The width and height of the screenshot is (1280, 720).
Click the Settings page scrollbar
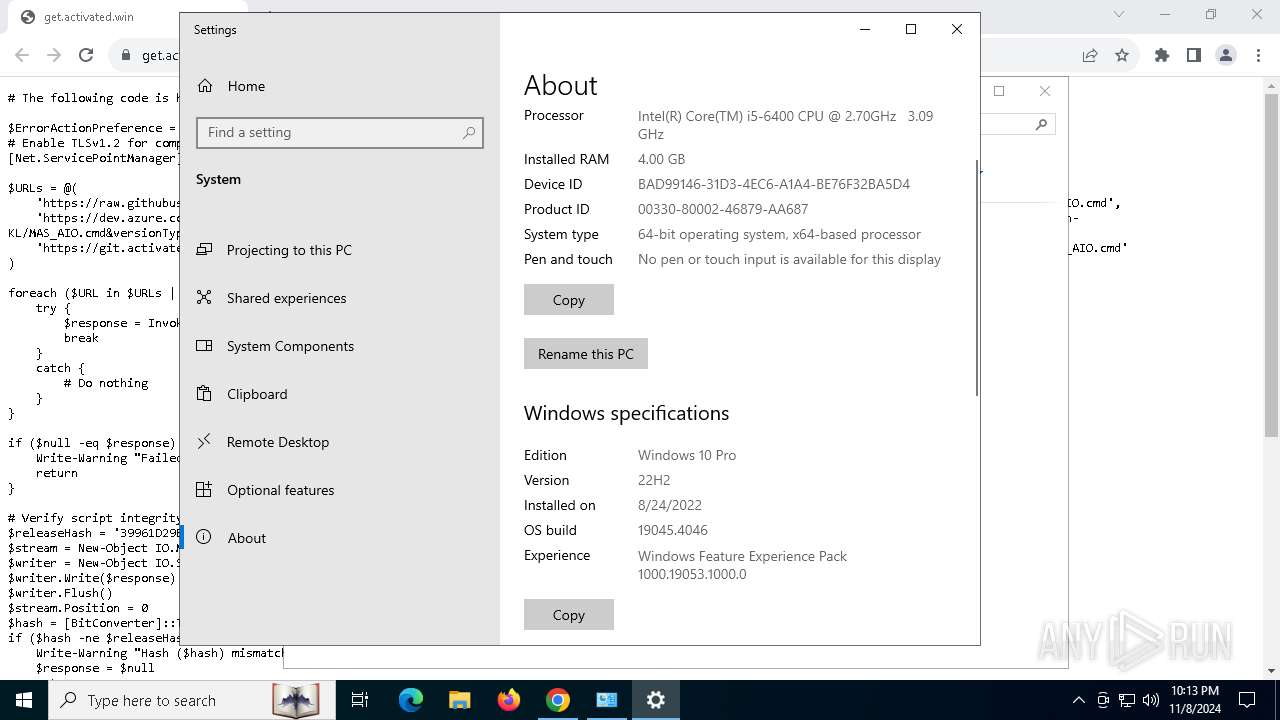[977, 278]
